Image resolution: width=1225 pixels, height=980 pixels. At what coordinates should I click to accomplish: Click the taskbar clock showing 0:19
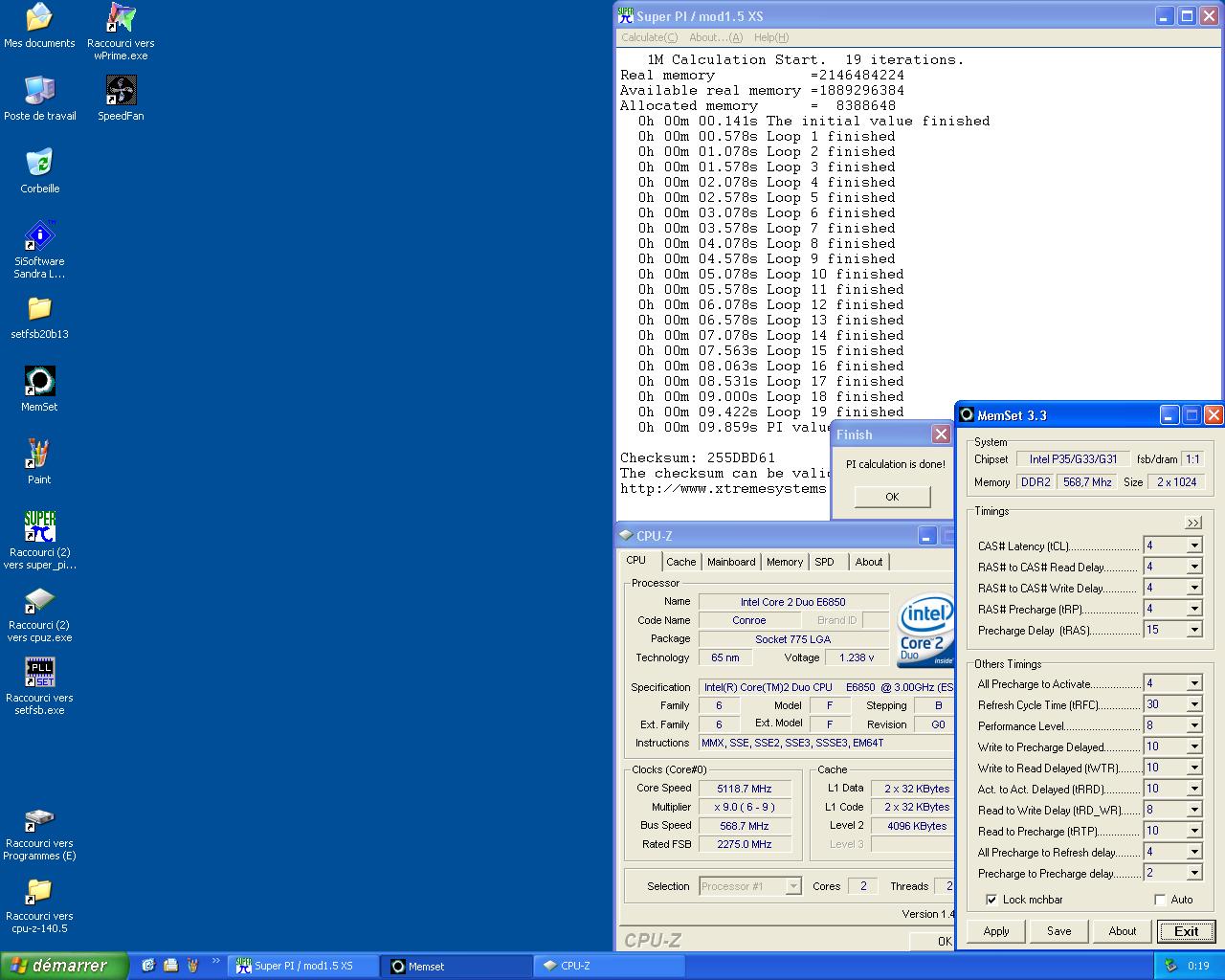[x=1198, y=966]
